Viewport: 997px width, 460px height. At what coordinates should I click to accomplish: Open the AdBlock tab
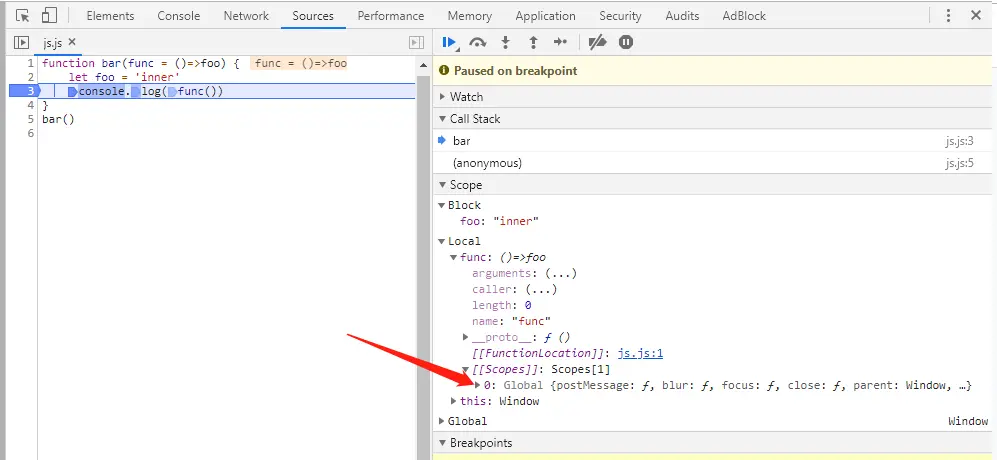click(744, 16)
